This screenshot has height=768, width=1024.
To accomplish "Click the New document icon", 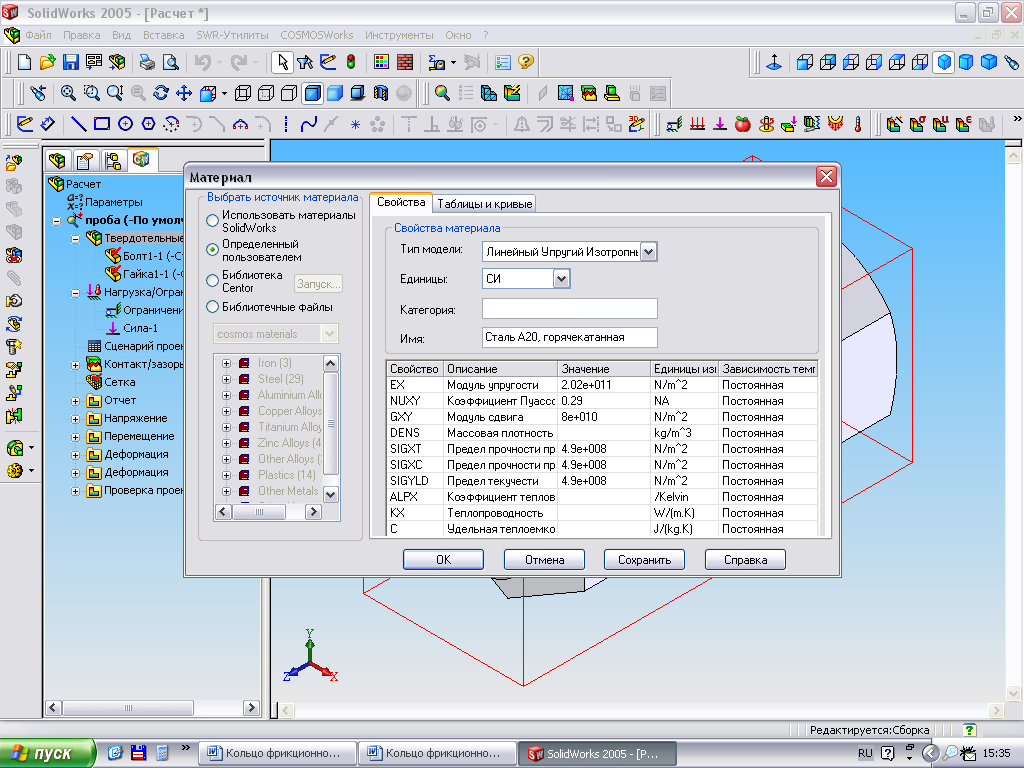I will pos(24,62).
